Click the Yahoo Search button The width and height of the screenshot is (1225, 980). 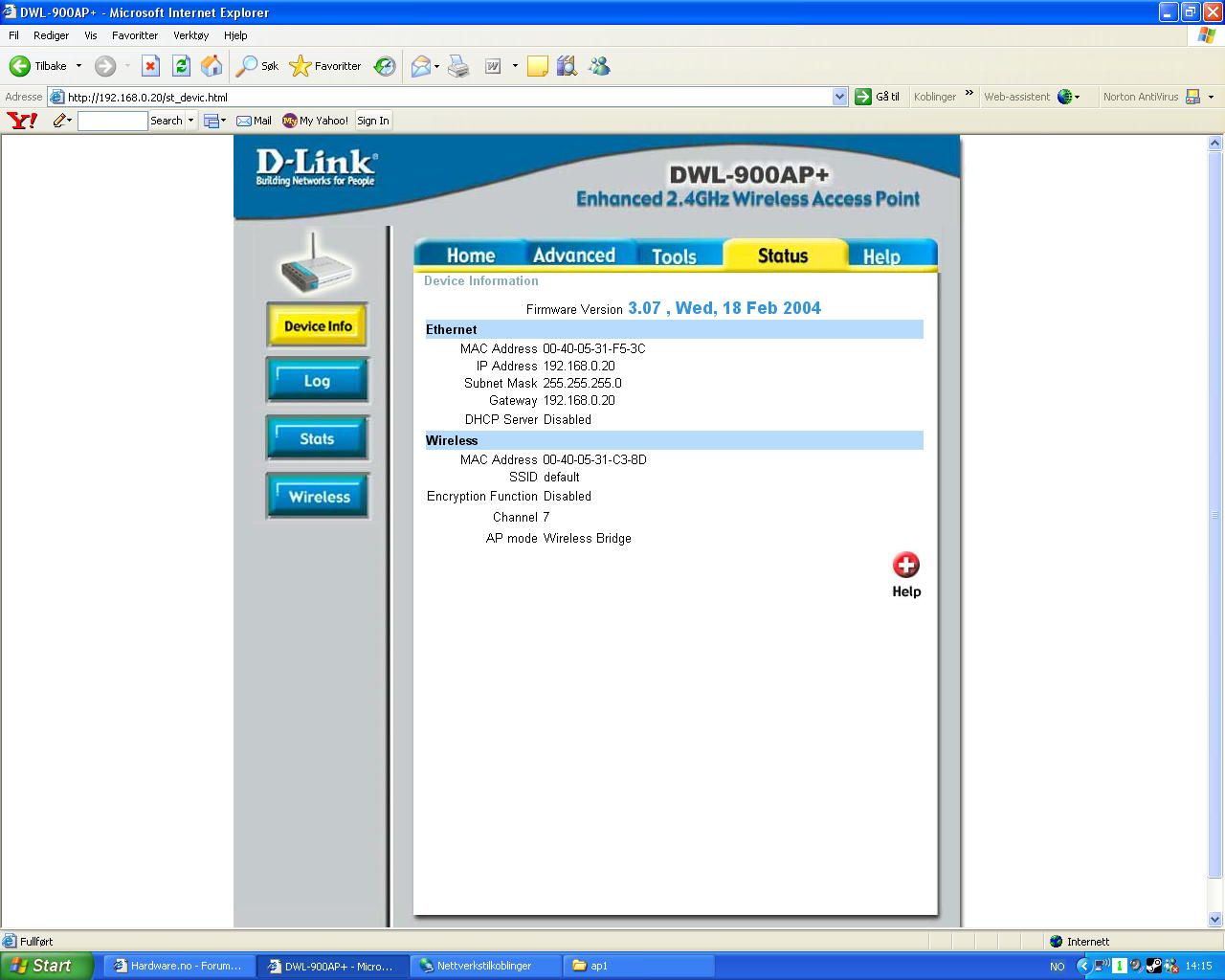click(x=167, y=121)
